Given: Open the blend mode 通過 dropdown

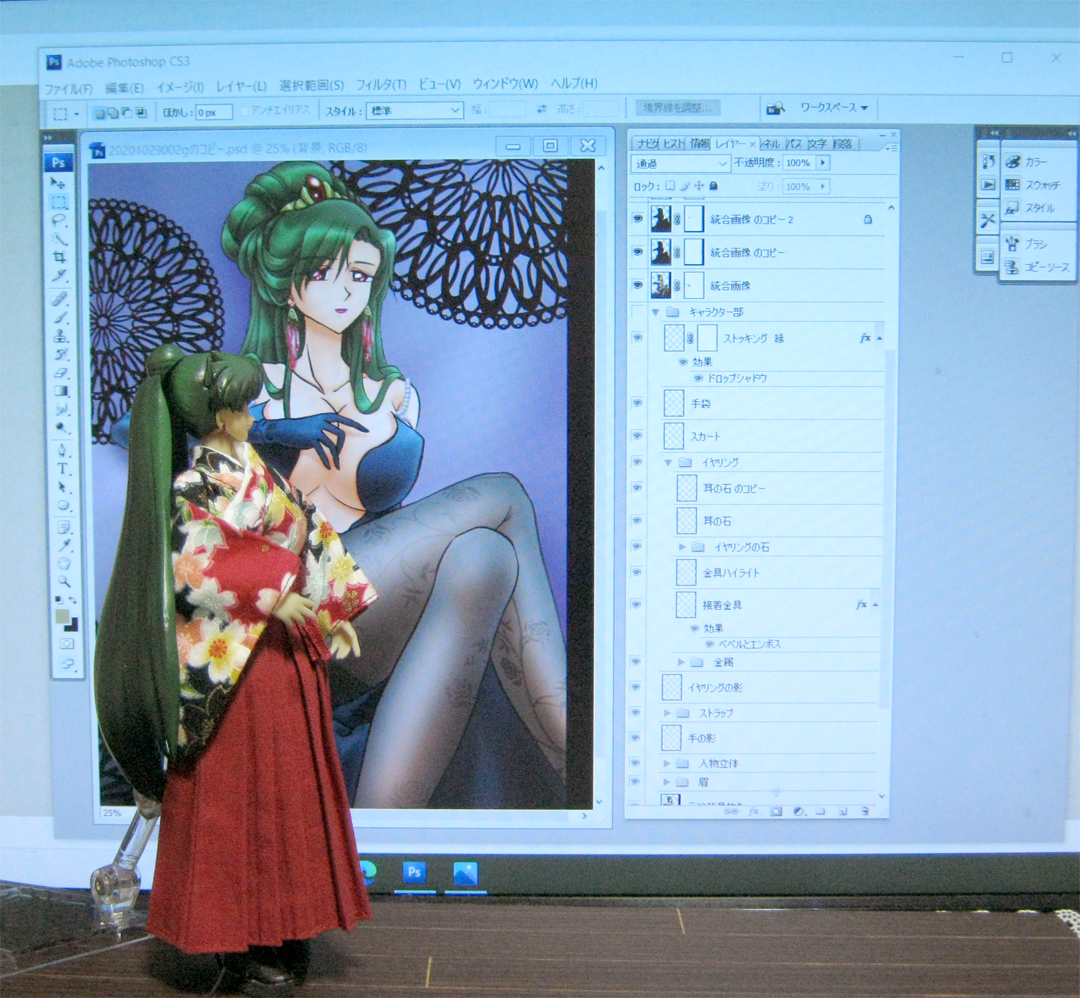Looking at the screenshot, I should tap(681, 163).
